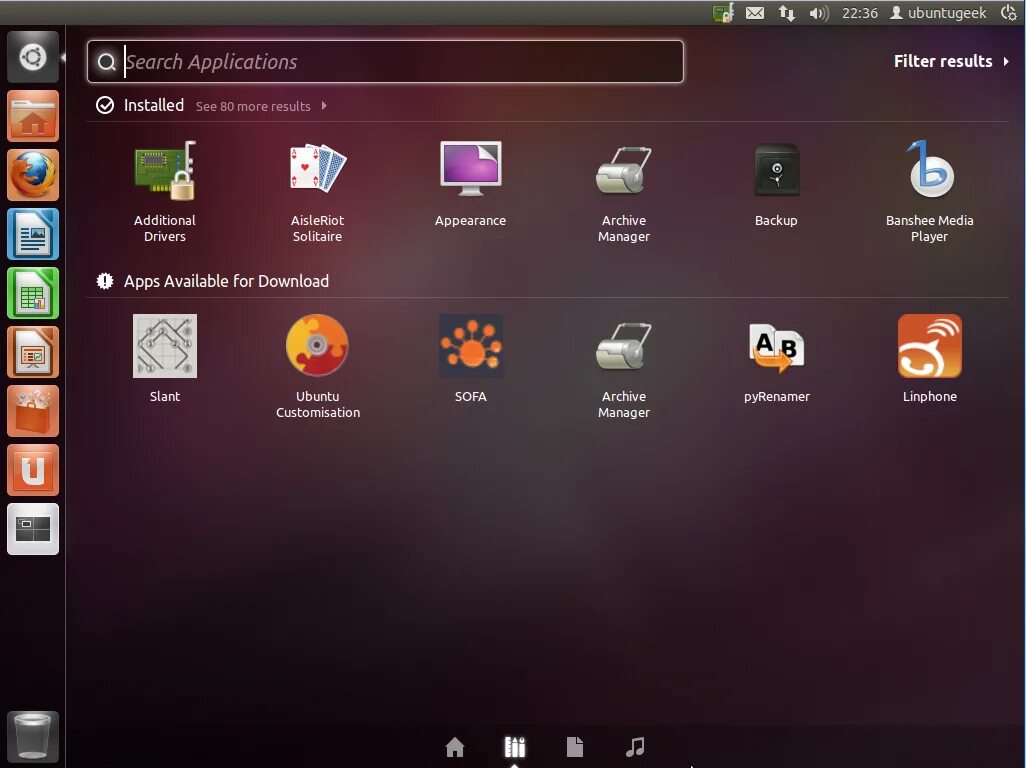Select Ubuntu Customisation app

click(x=317, y=367)
